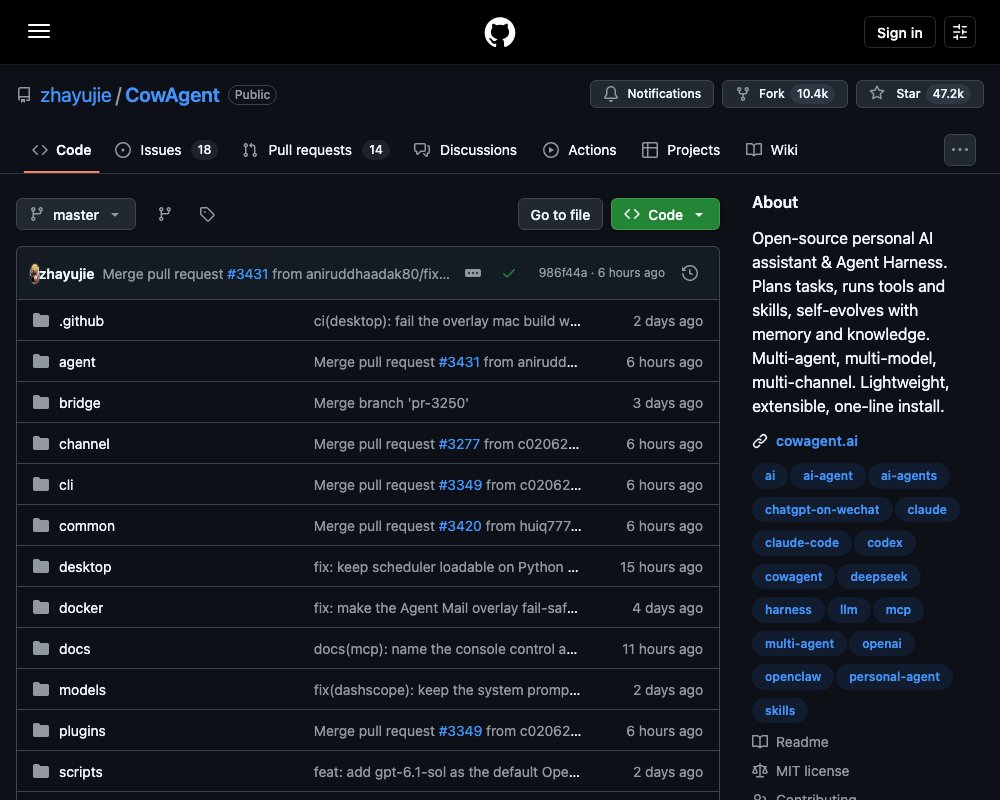The image size is (1000, 800).
Task: Select the 'ai-agents' topic tag
Action: [x=908, y=475]
